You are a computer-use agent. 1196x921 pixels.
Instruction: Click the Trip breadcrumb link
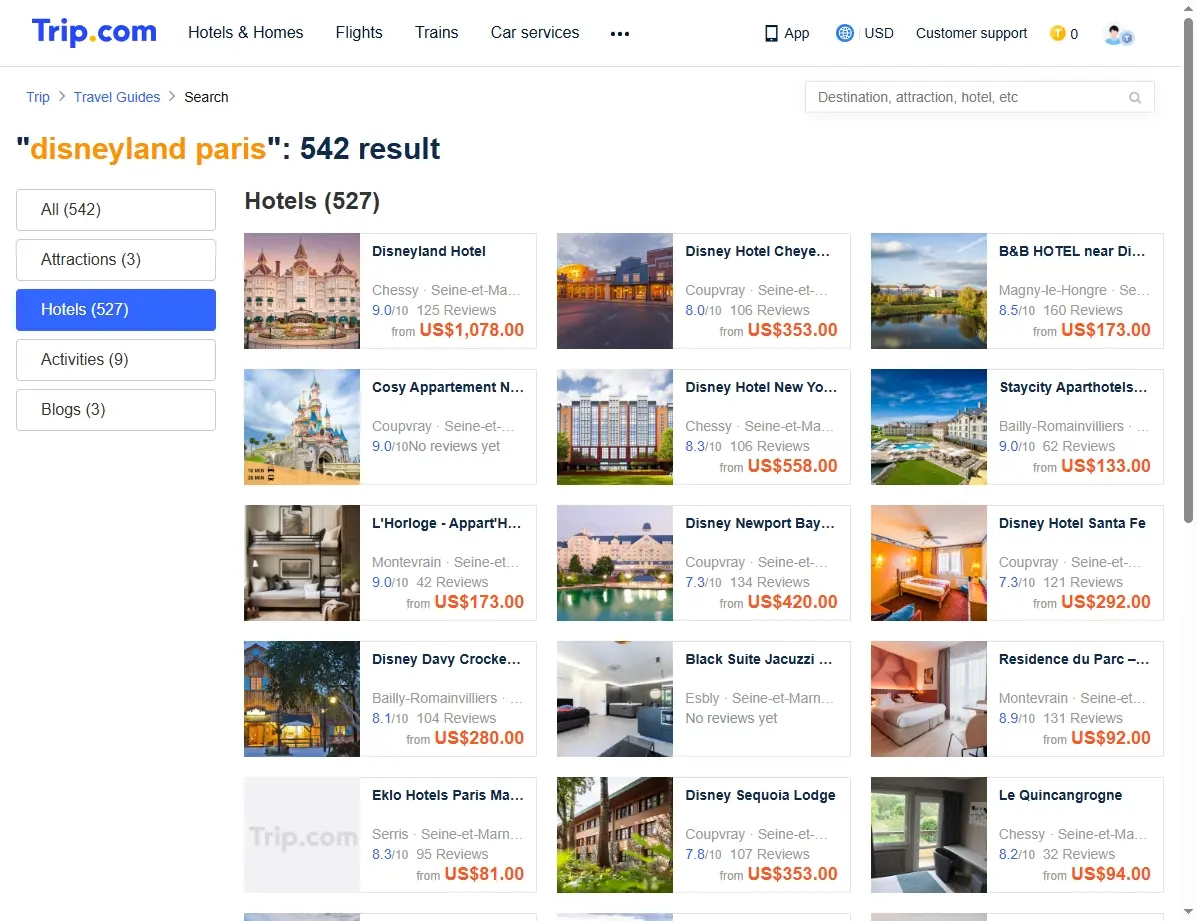point(37,97)
